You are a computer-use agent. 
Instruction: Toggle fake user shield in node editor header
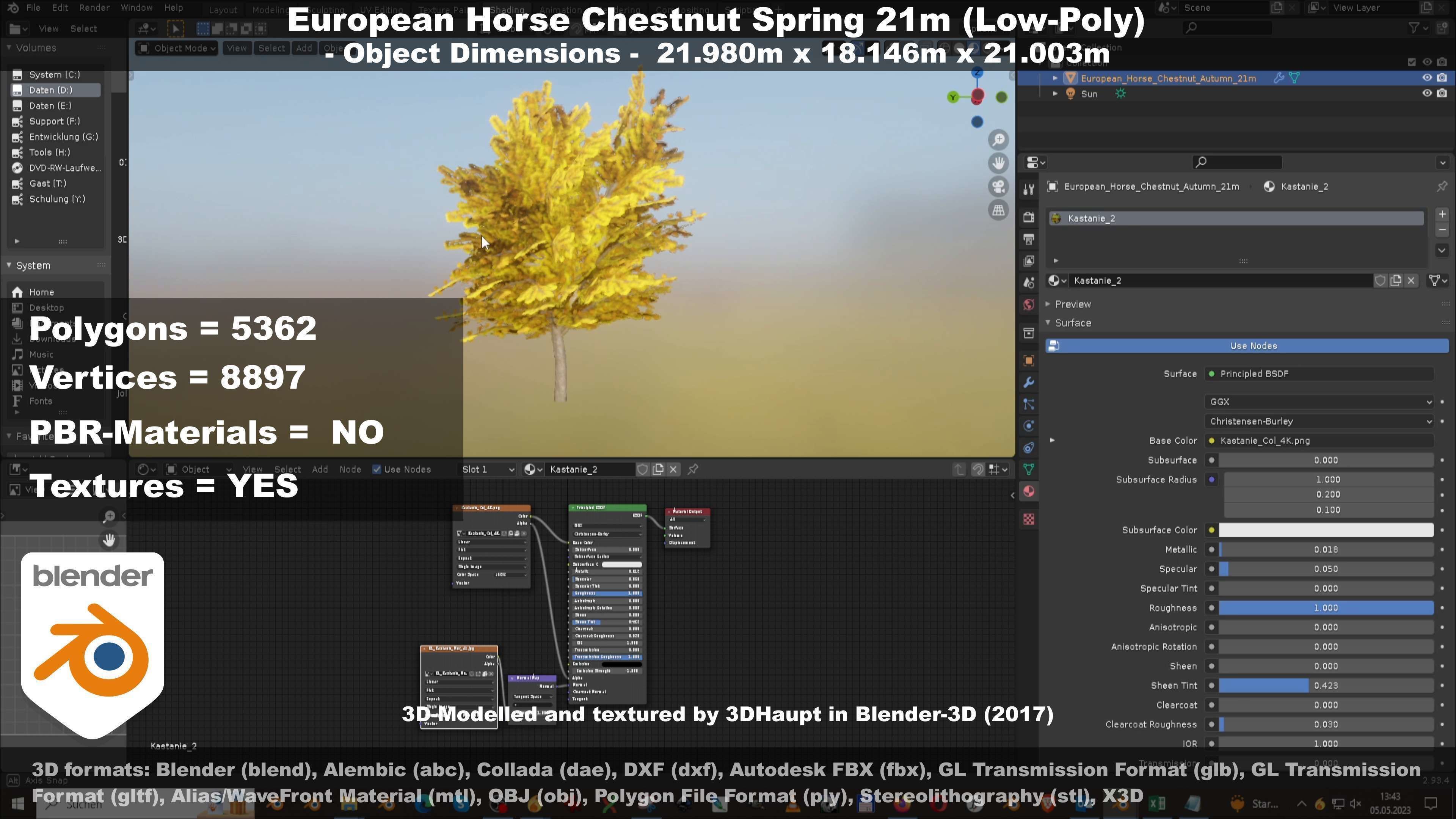642,469
